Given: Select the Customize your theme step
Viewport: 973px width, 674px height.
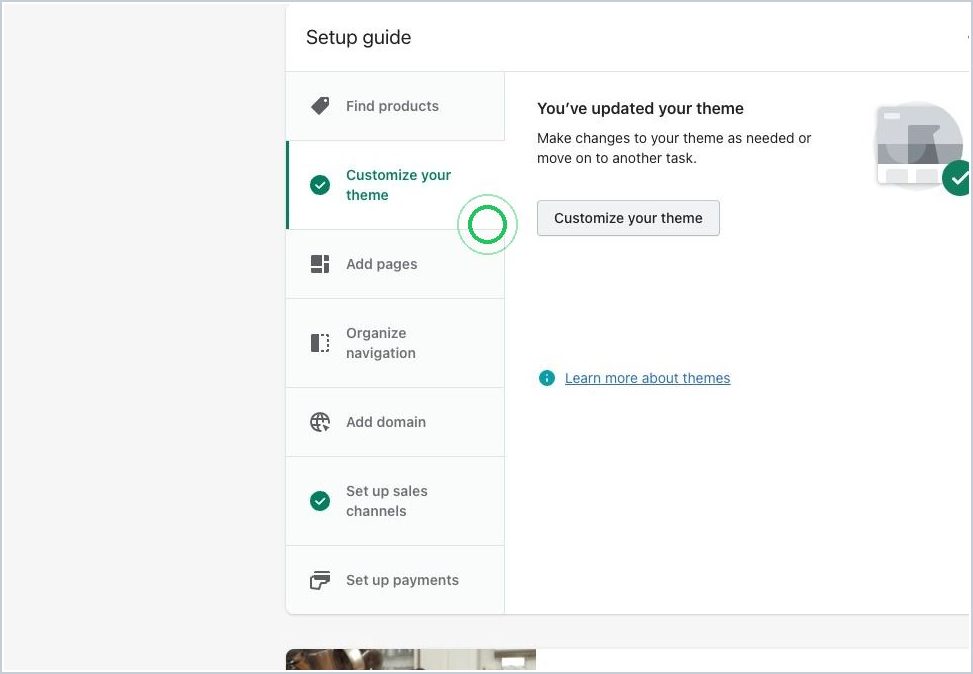Looking at the screenshot, I should click(395, 185).
